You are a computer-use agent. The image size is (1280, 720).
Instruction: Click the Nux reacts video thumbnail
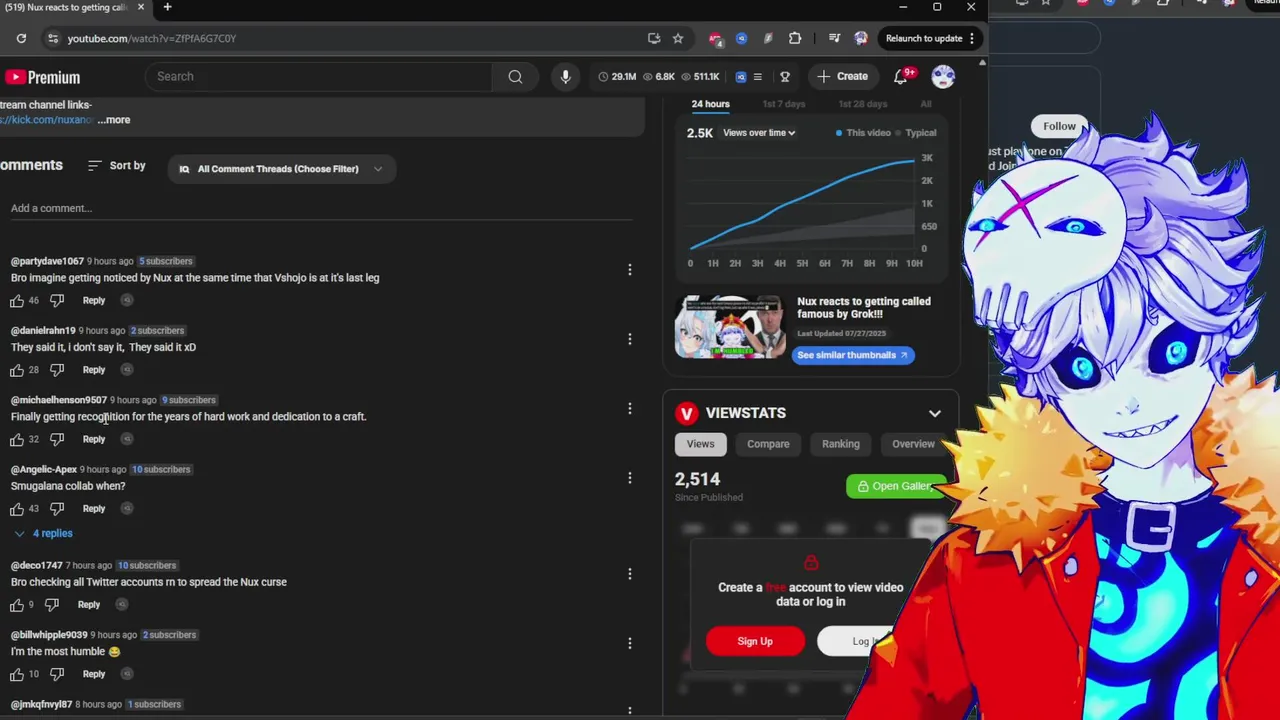tap(730, 327)
